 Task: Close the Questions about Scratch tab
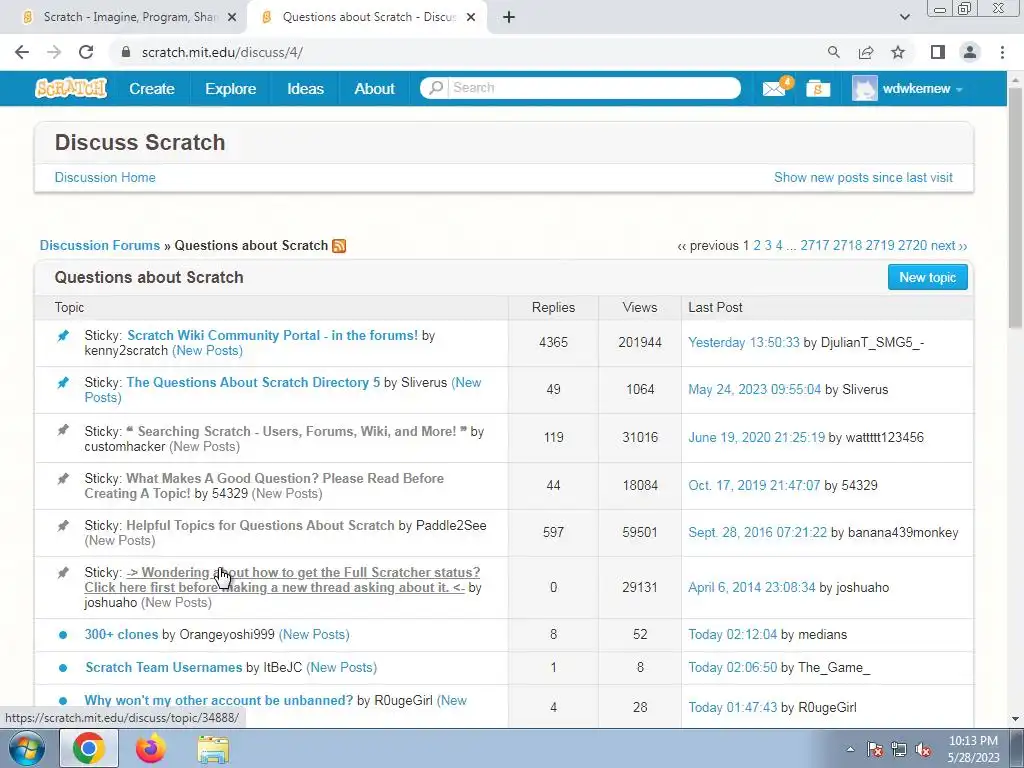(x=471, y=18)
